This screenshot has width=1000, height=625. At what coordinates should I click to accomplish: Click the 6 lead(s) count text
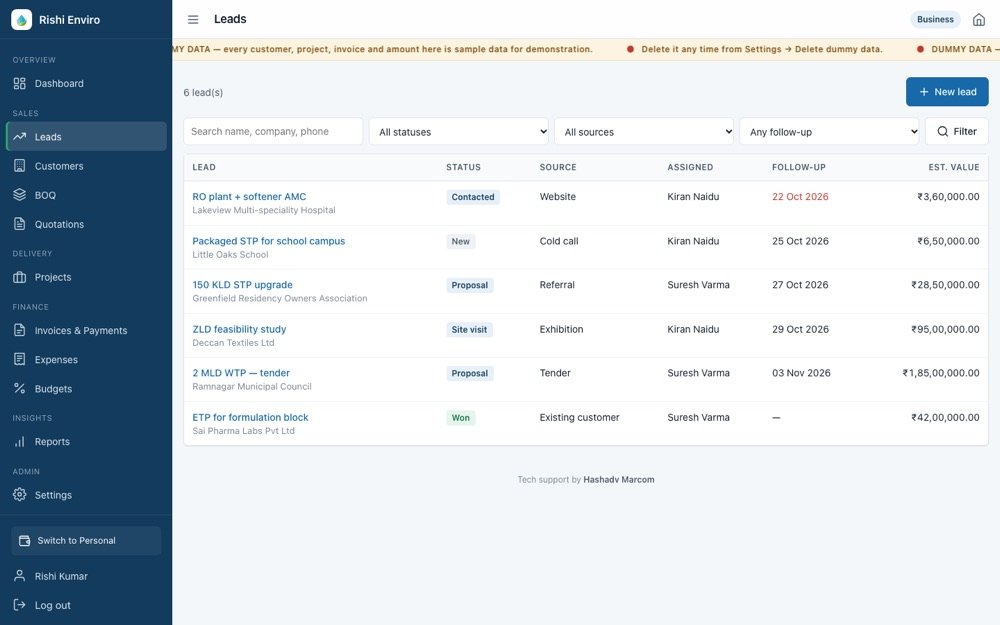click(x=203, y=92)
